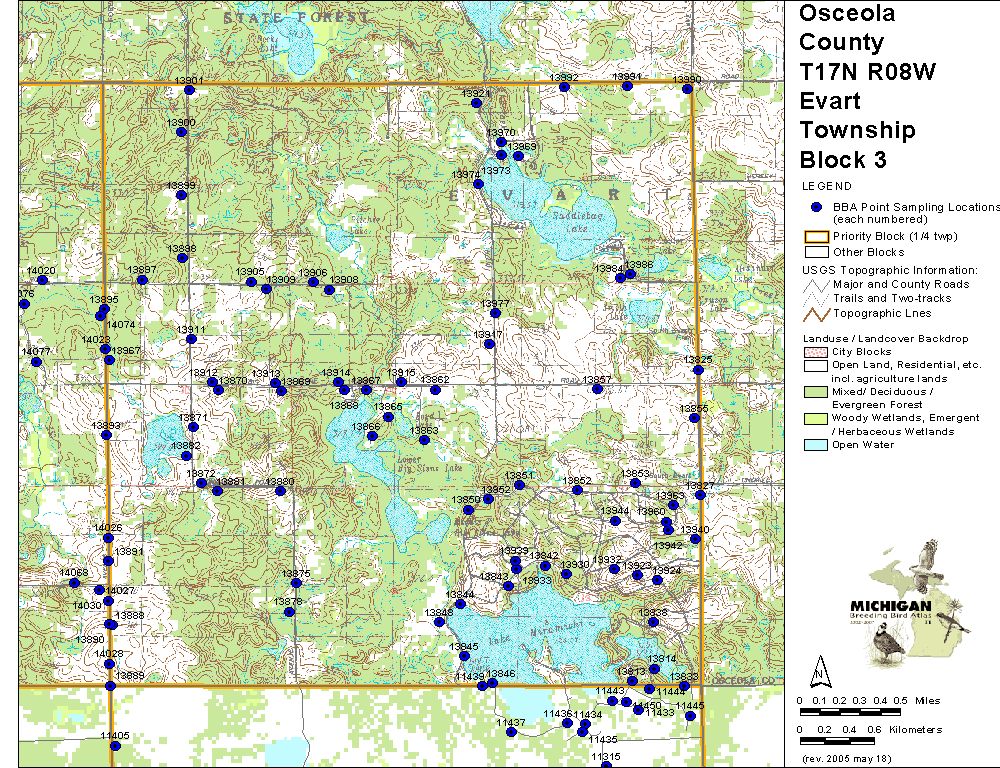The width and height of the screenshot is (1000, 768).
Task: Click sampling point 11437 marker
Action: tap(511, 732)
